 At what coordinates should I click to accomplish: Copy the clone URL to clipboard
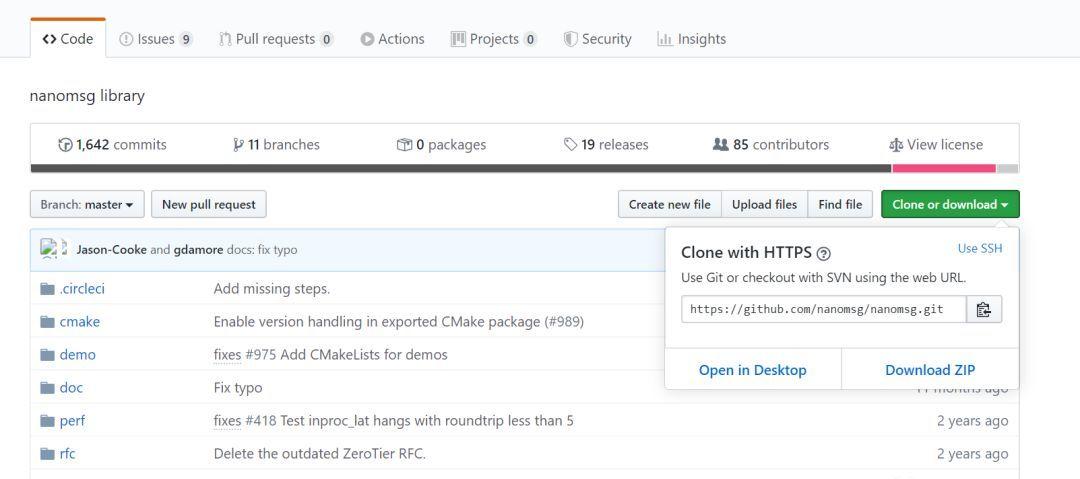984,309
